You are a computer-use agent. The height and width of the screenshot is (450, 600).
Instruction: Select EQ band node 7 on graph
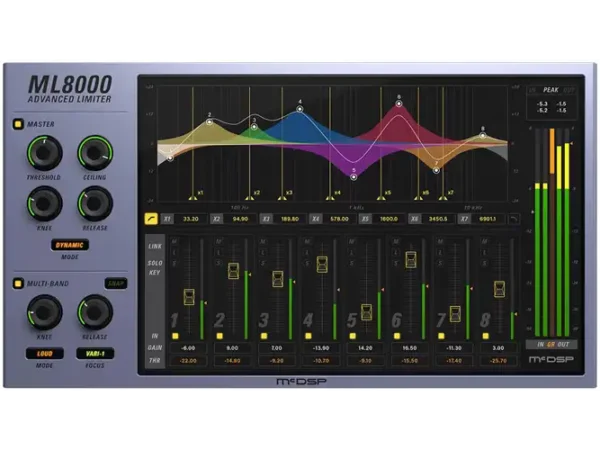(436, 170)
